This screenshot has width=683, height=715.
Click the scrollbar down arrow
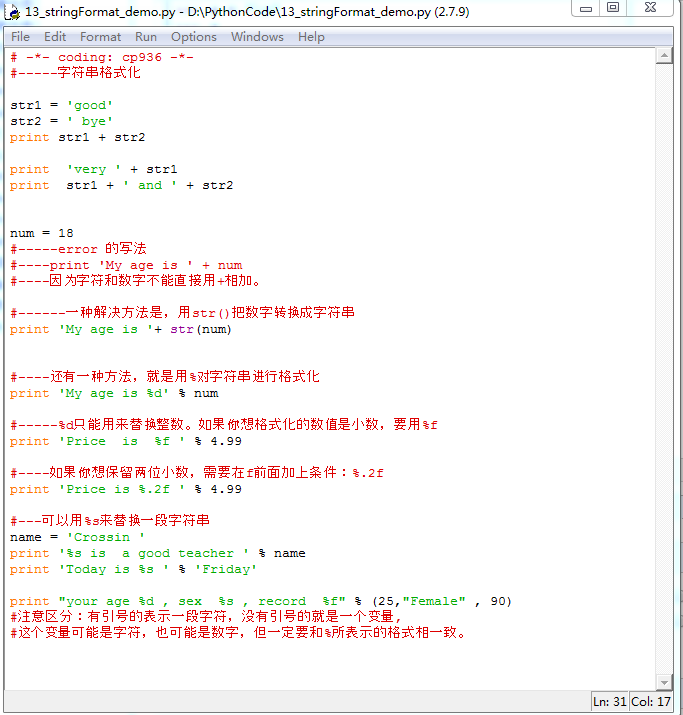664,683
